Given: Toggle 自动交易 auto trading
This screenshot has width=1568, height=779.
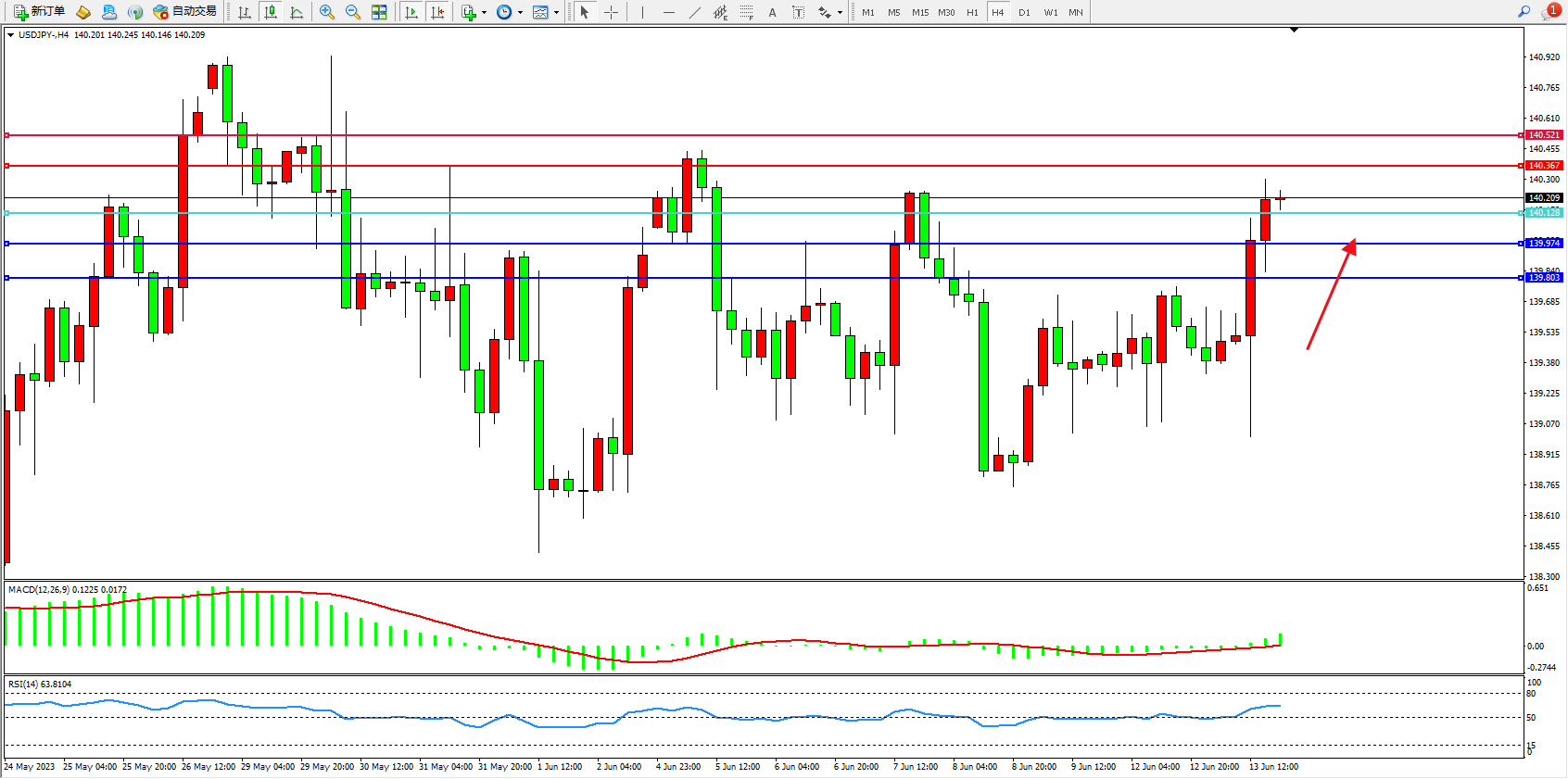Looking at the screenshot, I should 184,12.
